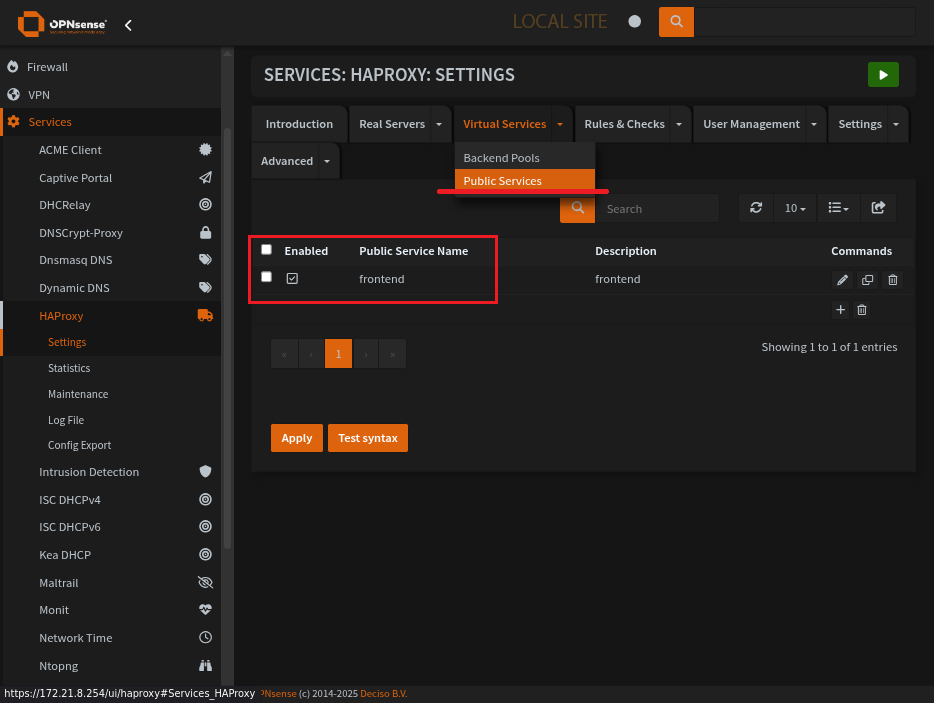The image size is (934, 703).
Task: Open the Introduction tab
Action: pos(299,125)
